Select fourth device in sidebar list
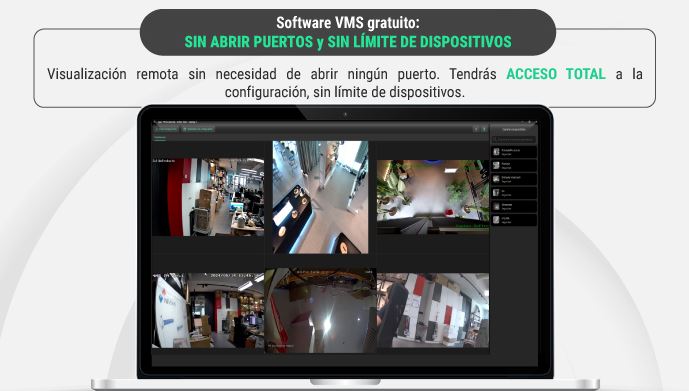 tap(514, 193)
